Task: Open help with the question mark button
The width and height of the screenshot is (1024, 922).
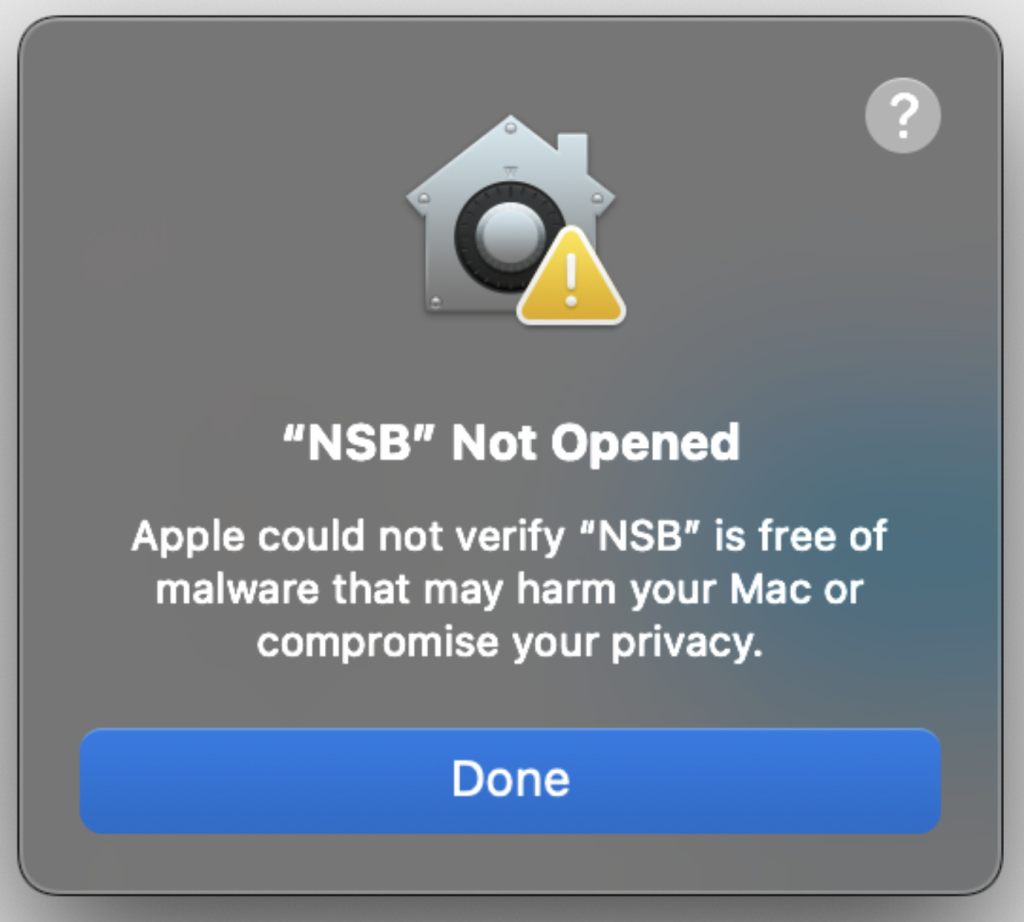Action: (x=903, y=116)
